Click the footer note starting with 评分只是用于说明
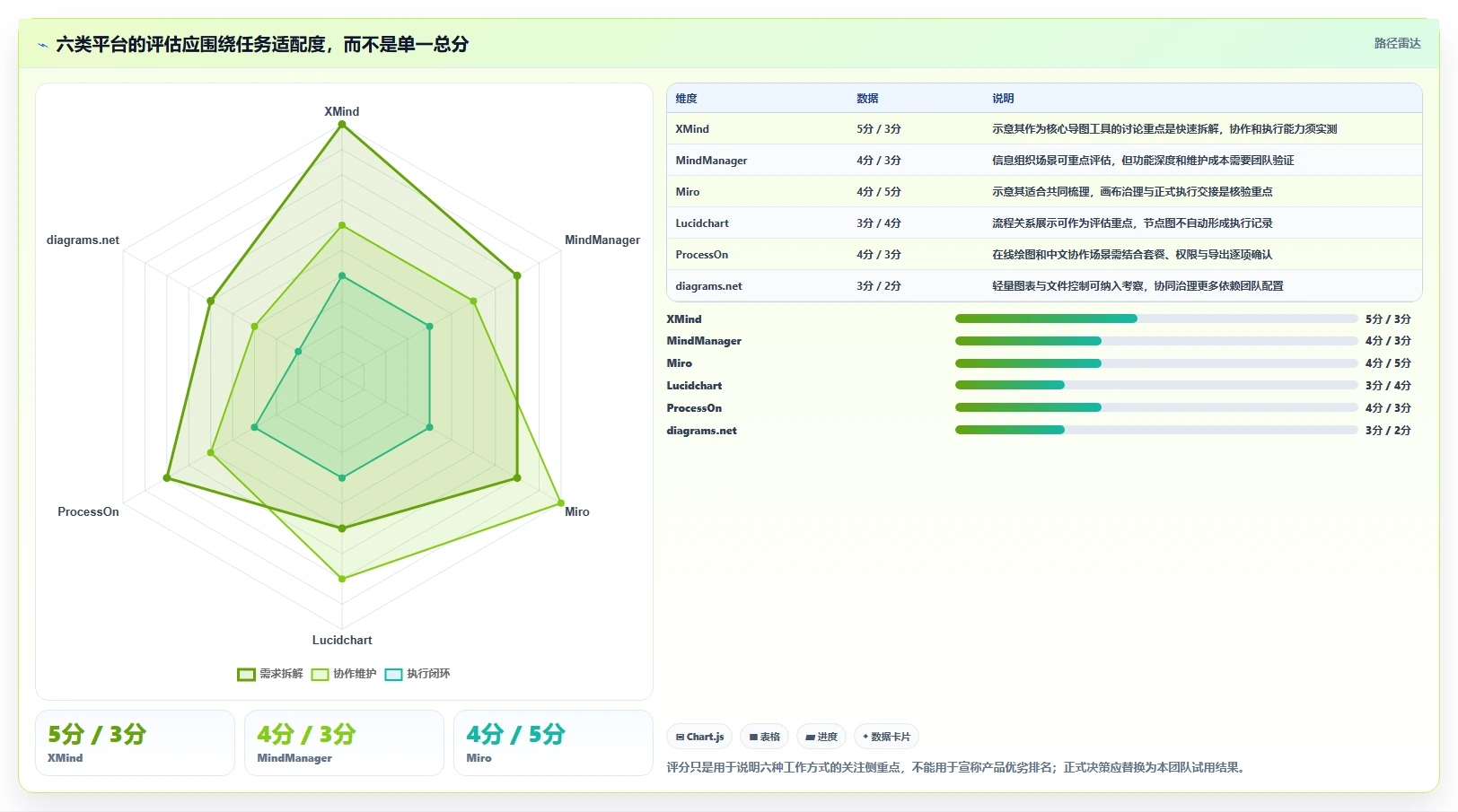This screenshot has width=1458, height=812. pos(958,767)
